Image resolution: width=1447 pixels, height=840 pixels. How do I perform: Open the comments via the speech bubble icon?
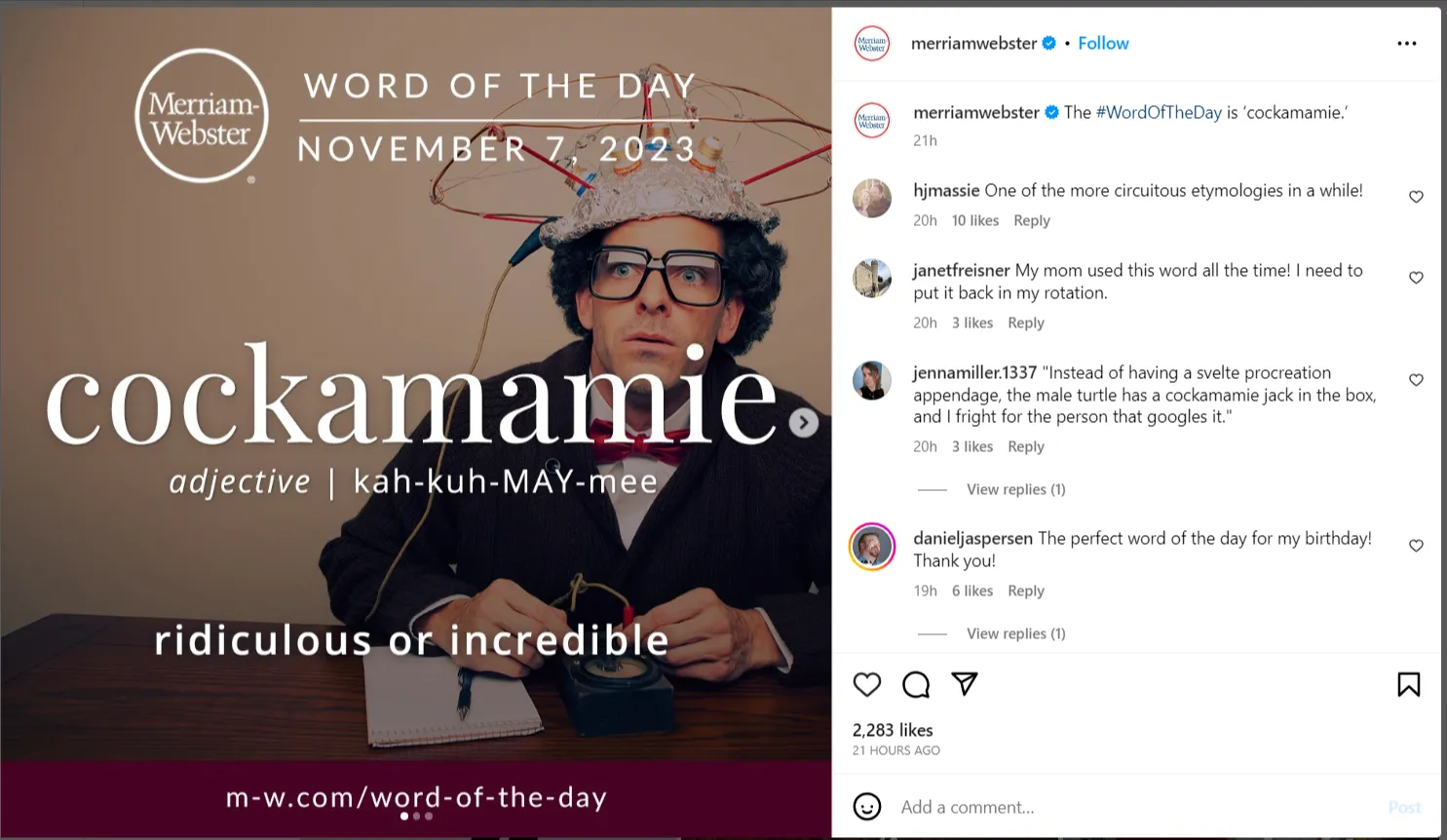915,685
